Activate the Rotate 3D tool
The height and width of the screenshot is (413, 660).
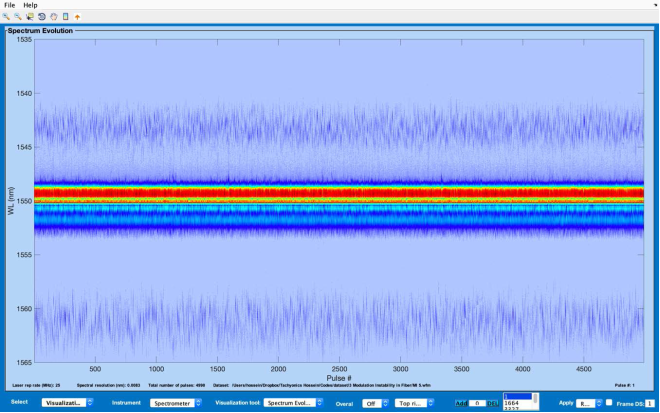(41, 17)
